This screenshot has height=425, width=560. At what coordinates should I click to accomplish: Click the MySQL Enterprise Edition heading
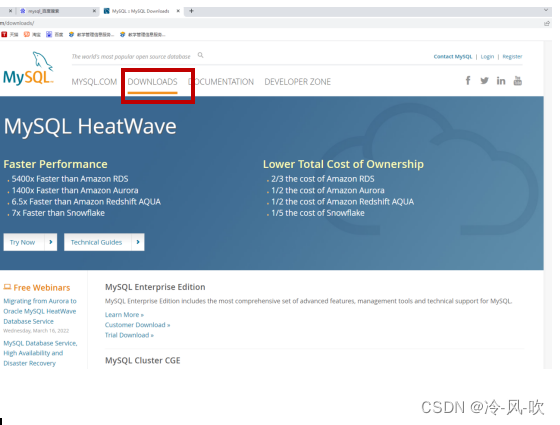click(155, 287)
